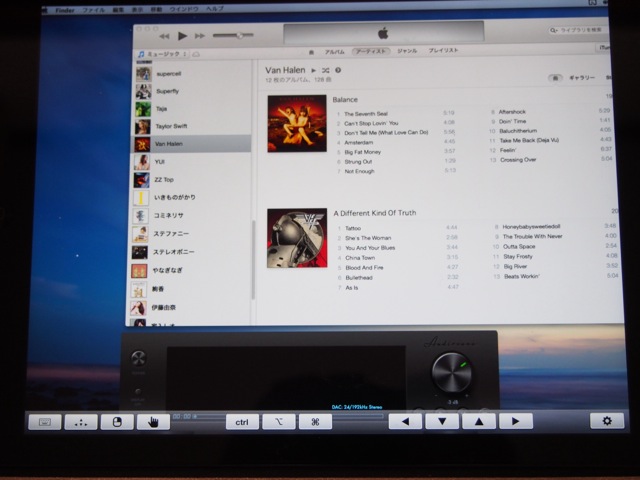Switch to the 曲 tab
Image resolution: width=640 pixels, height=480 pixels.
[311, 52]
